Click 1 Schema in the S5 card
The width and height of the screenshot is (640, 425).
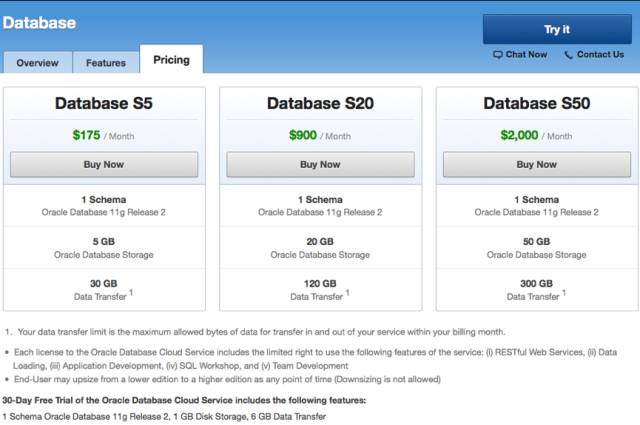[x=104, y=200]
